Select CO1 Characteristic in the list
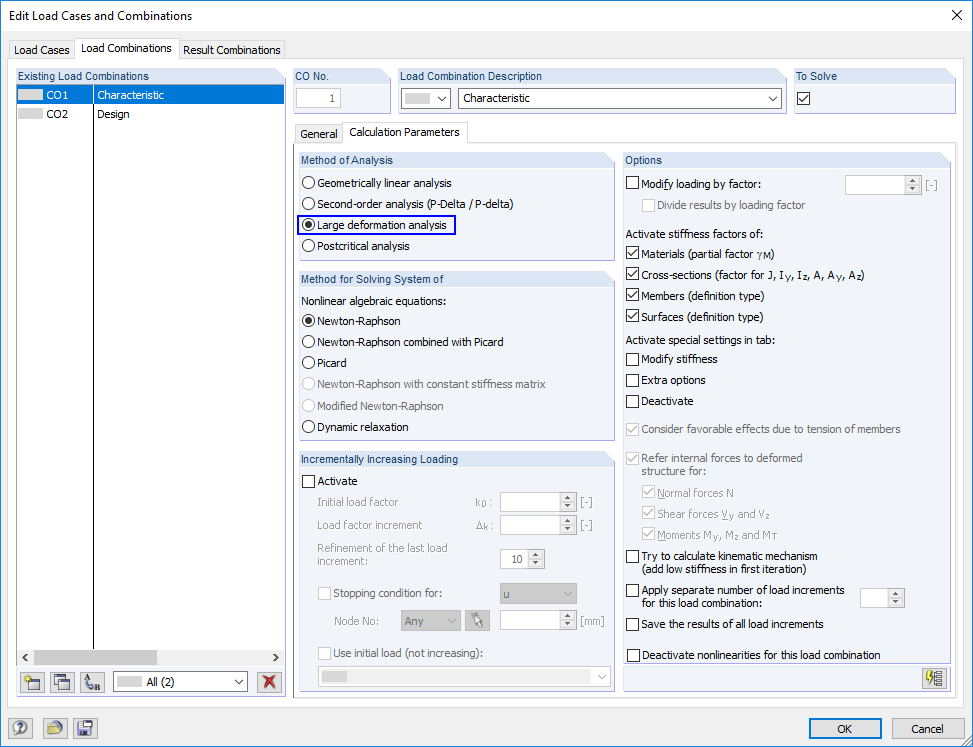The height and width of the screenshot is (747, 973). click(x=150, y=95)
